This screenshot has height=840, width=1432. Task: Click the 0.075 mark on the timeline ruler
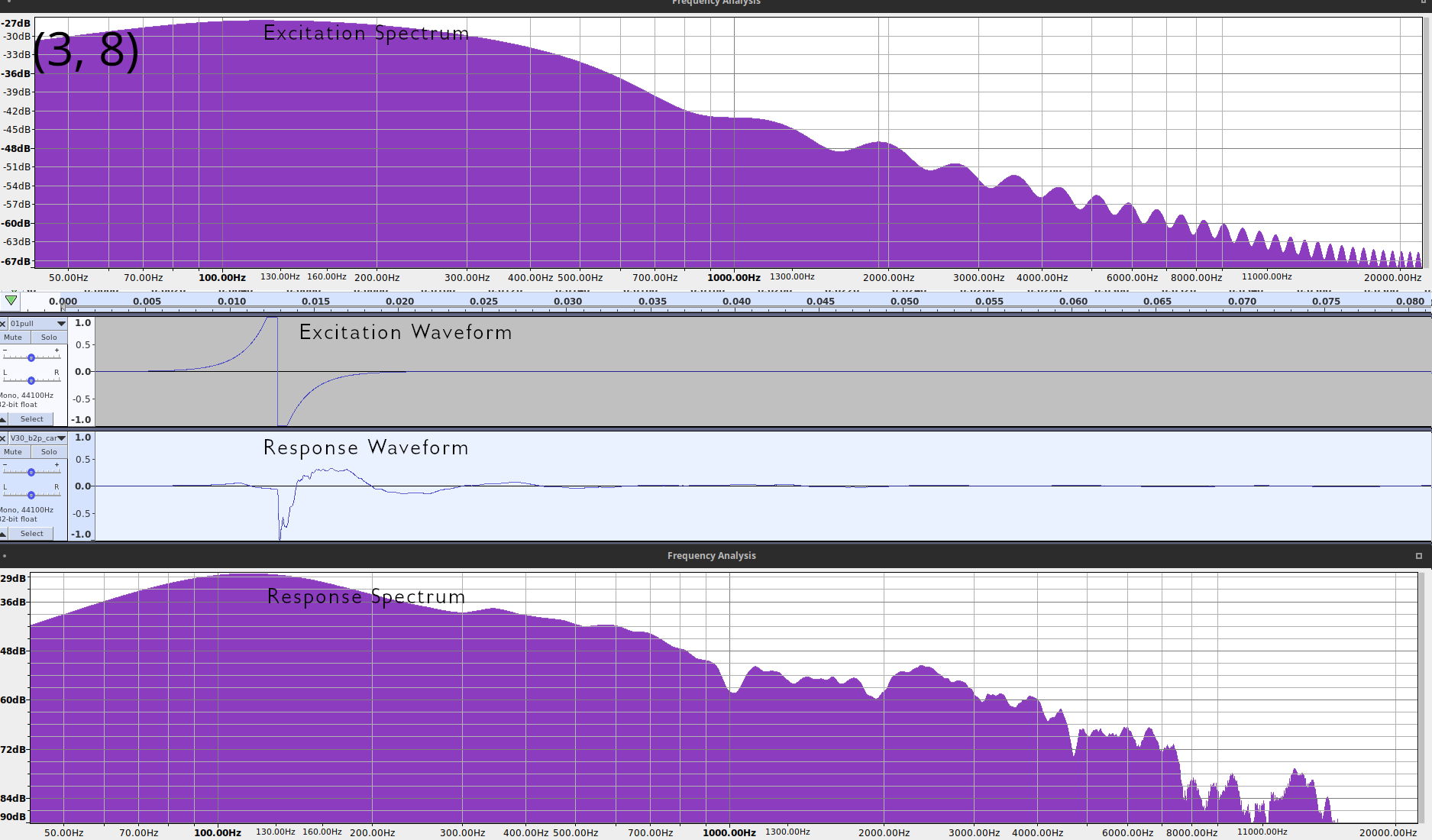coord(1326,302)
